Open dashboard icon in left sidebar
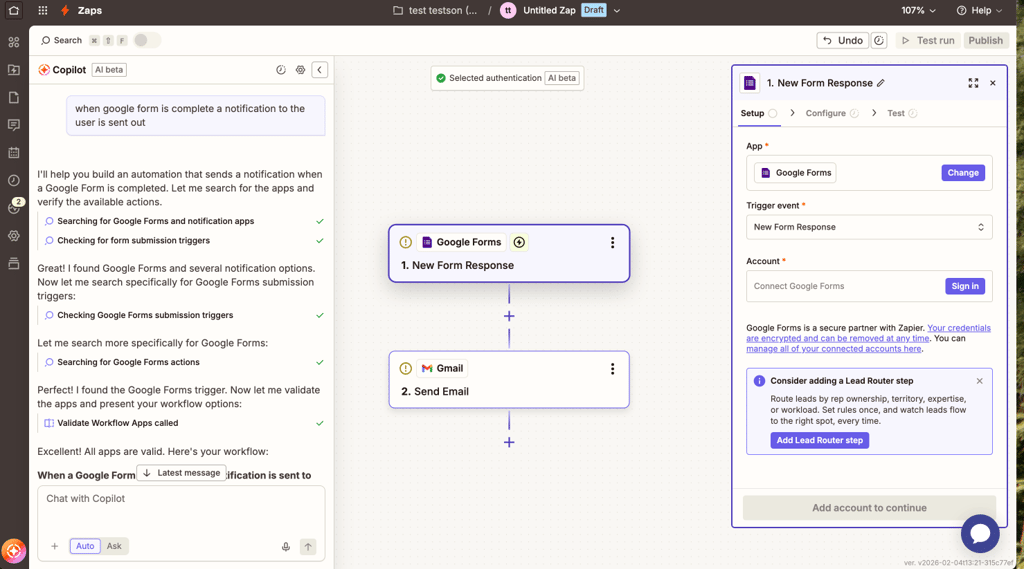The height and width of the screenshot is (569, 1024). [x=14, y=42]
